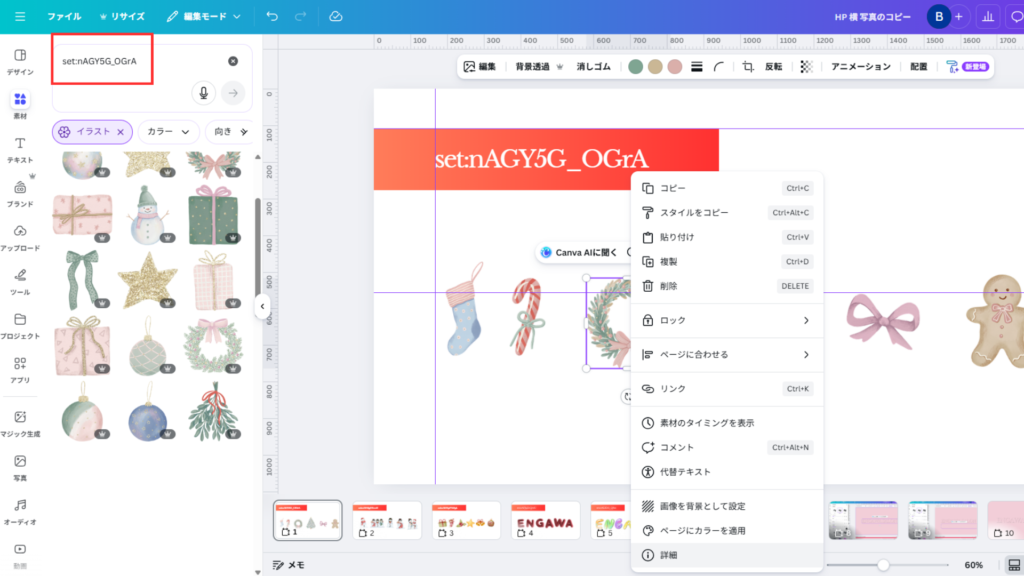
Task: Expand the 編集モード dropdown
Action: (204, 16)
